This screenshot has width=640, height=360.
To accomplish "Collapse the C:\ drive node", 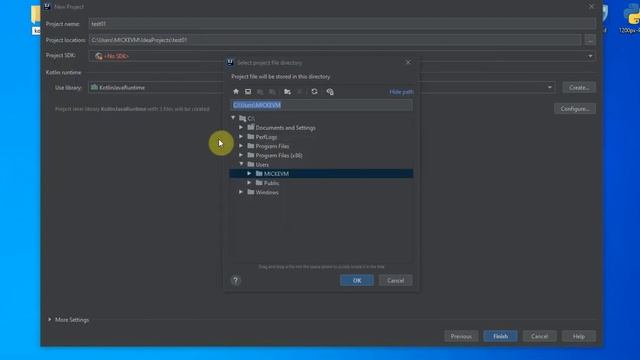I will click(x=233, y=118).
